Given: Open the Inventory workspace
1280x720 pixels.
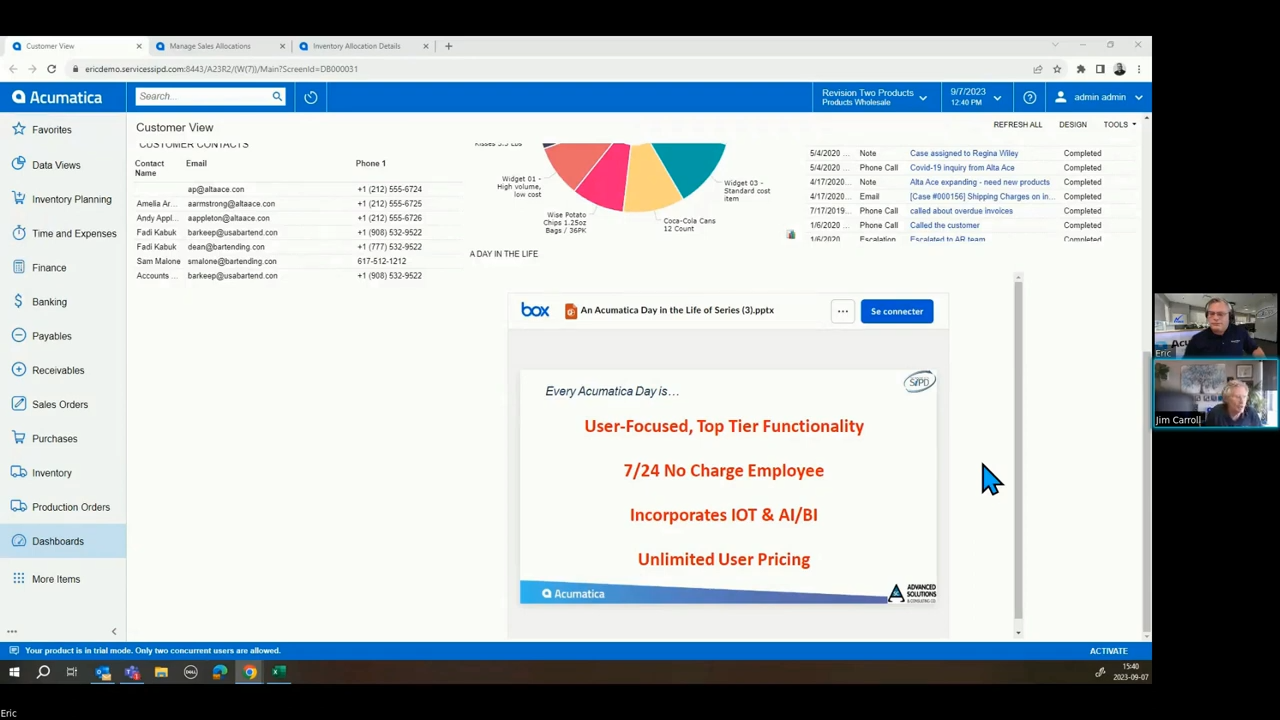Looking at the screenshot, I should [x=51, y=473].
